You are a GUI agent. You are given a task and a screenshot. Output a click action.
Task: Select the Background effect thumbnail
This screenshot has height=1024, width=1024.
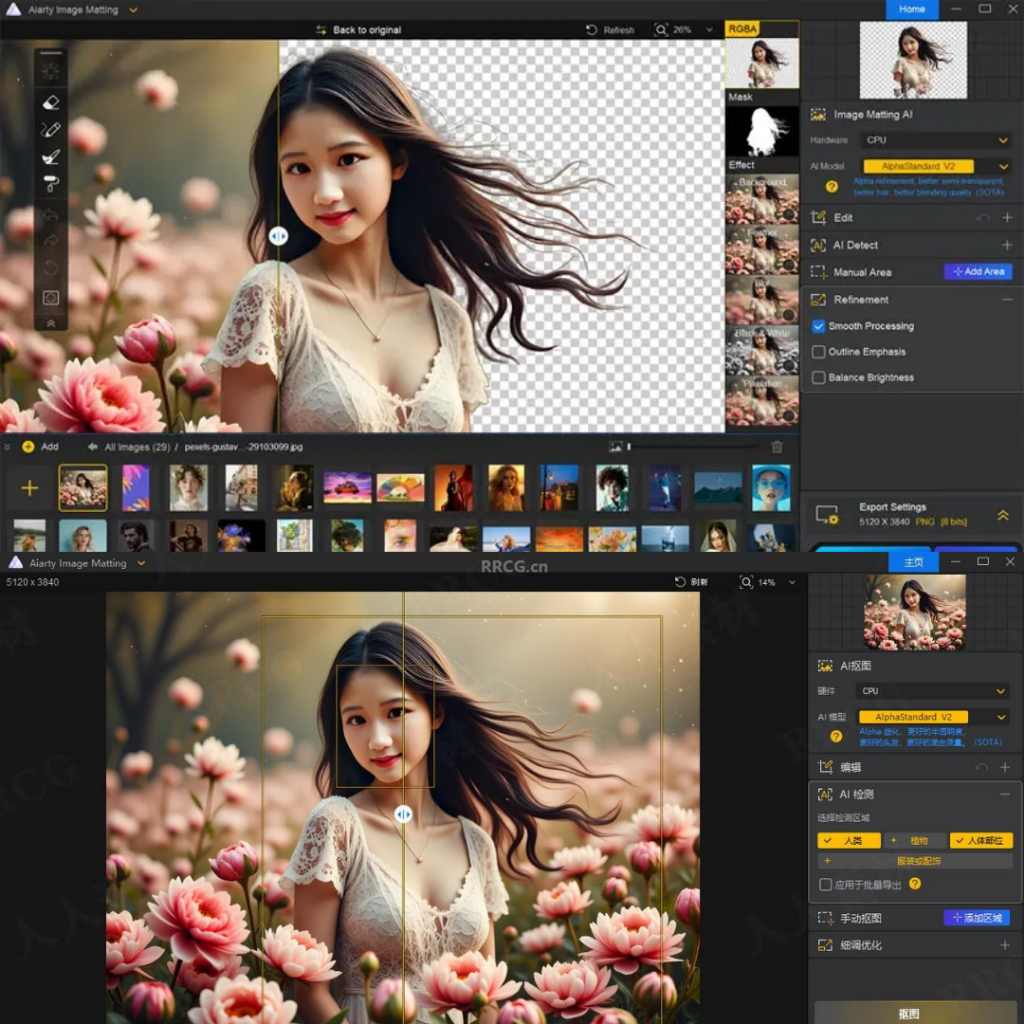[x=762, y=200]
